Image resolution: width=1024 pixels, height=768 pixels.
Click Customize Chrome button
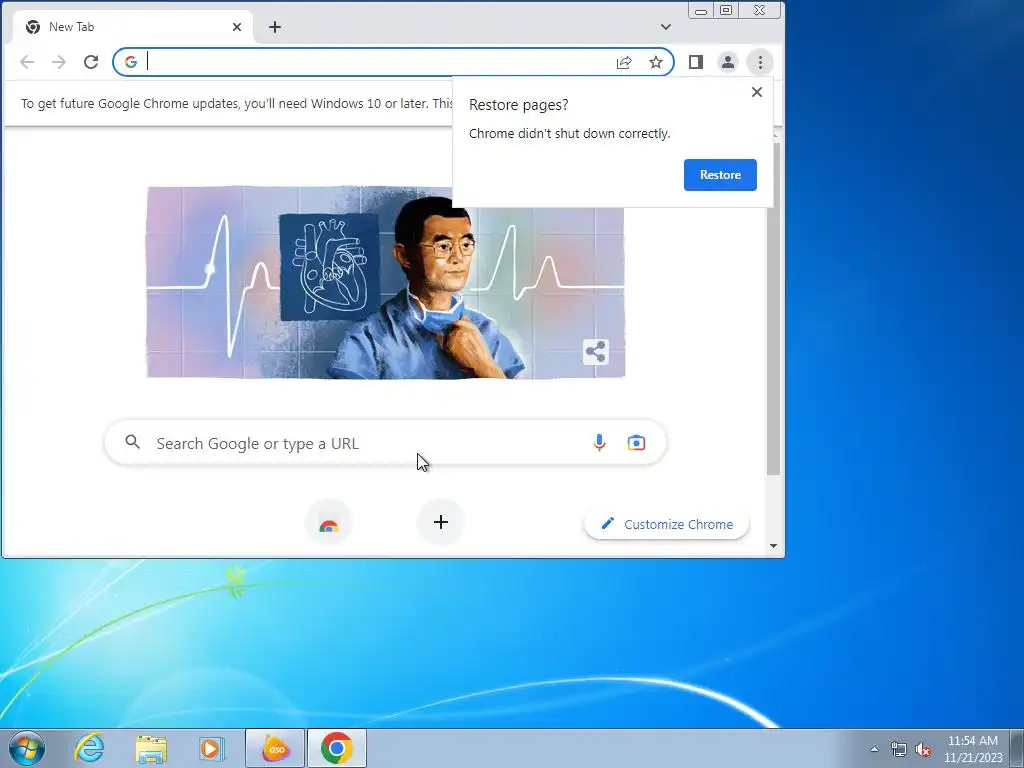click(x=666, y=524)
